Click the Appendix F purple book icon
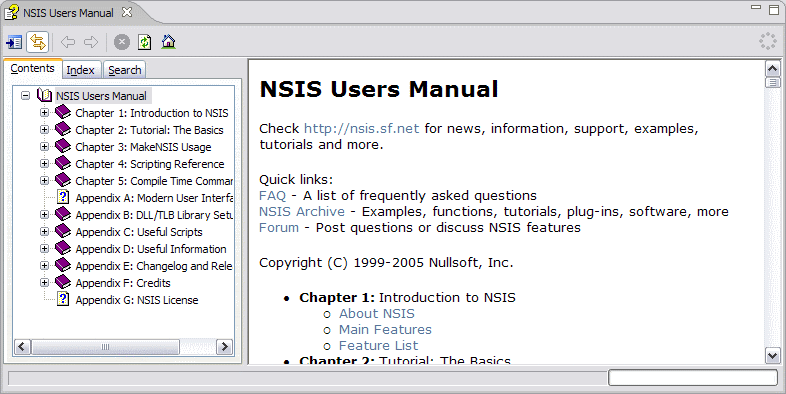This screenshot has width=786, height=394. 63,283
